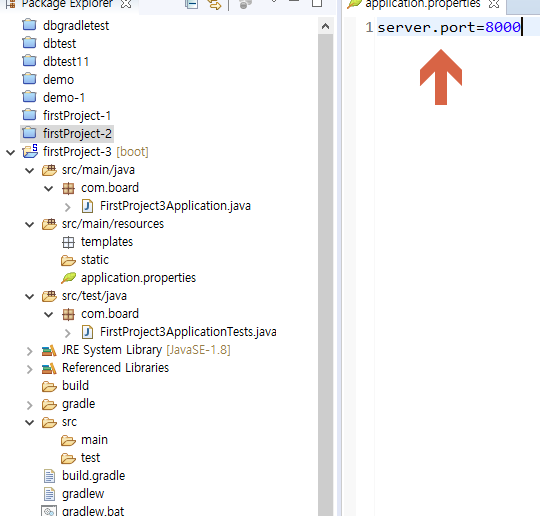This screenshot has height=516, width=540.
Task: Click the Java file icon of FirstProject3Application.java
Action: coord(87,206)
